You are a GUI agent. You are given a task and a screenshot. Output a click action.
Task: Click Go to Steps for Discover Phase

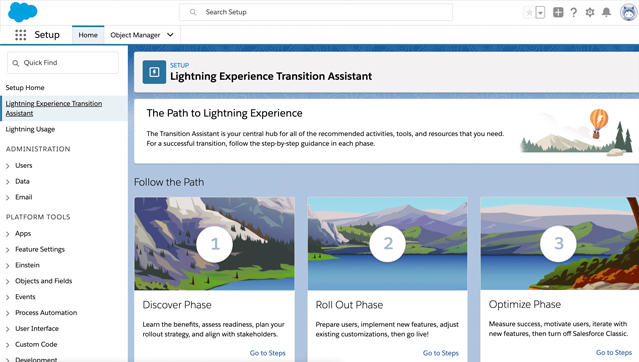point(268,353)
